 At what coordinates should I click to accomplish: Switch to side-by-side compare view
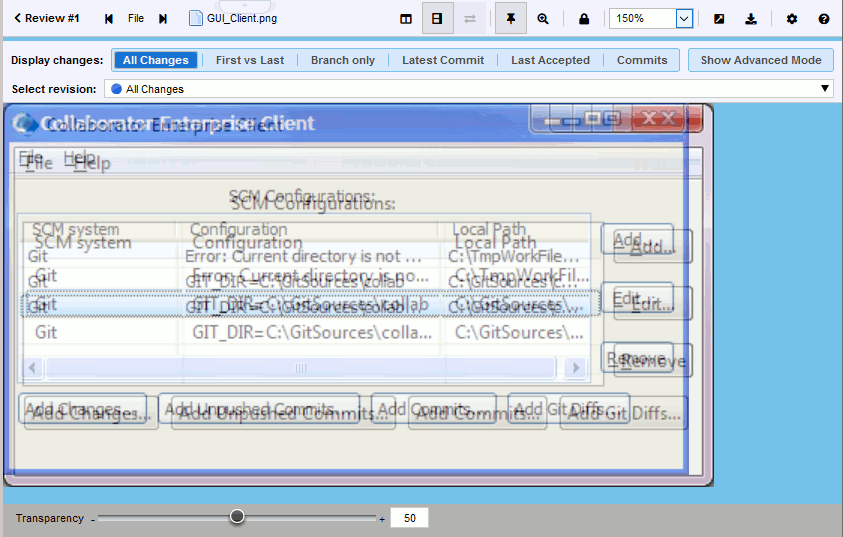pyautogui.click(x=405, y=18)
